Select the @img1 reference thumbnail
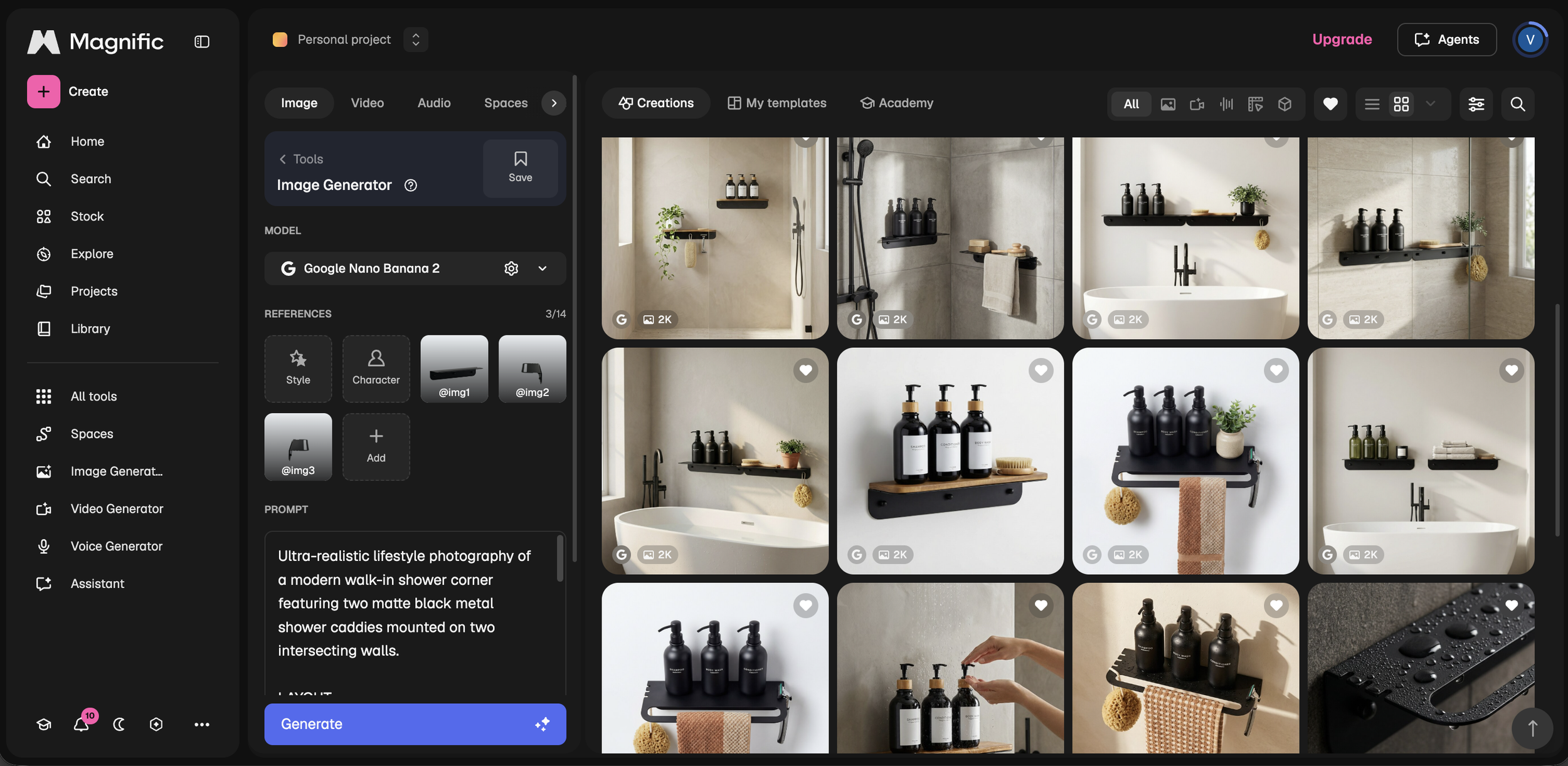The height and width of the screenshot is (766, 1568). [454, 369]
